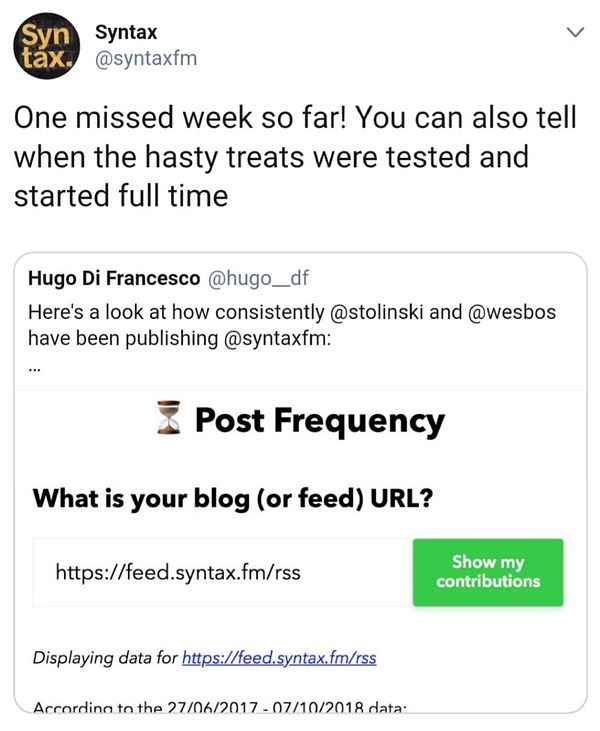This screenshot has width=600, height=731.
Task: Open the https://feed.syntax.fm/rss hyperlink
Action: click(x=279, y=659)
